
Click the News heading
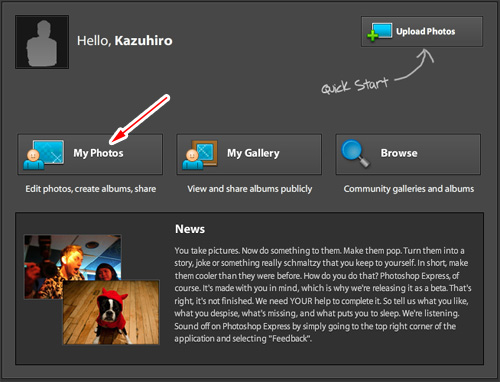[x=190, y=229]
